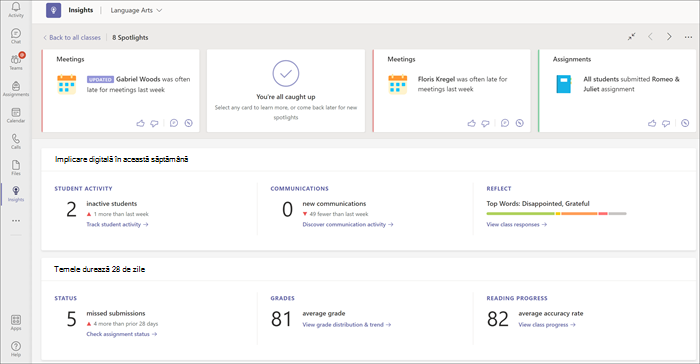Click the Reflect responses color bar

coord(556,214)
